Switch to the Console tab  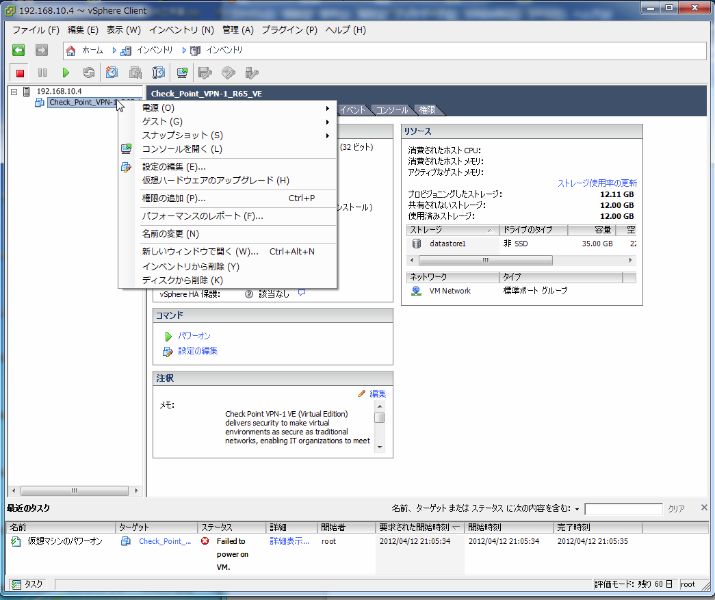392,110
